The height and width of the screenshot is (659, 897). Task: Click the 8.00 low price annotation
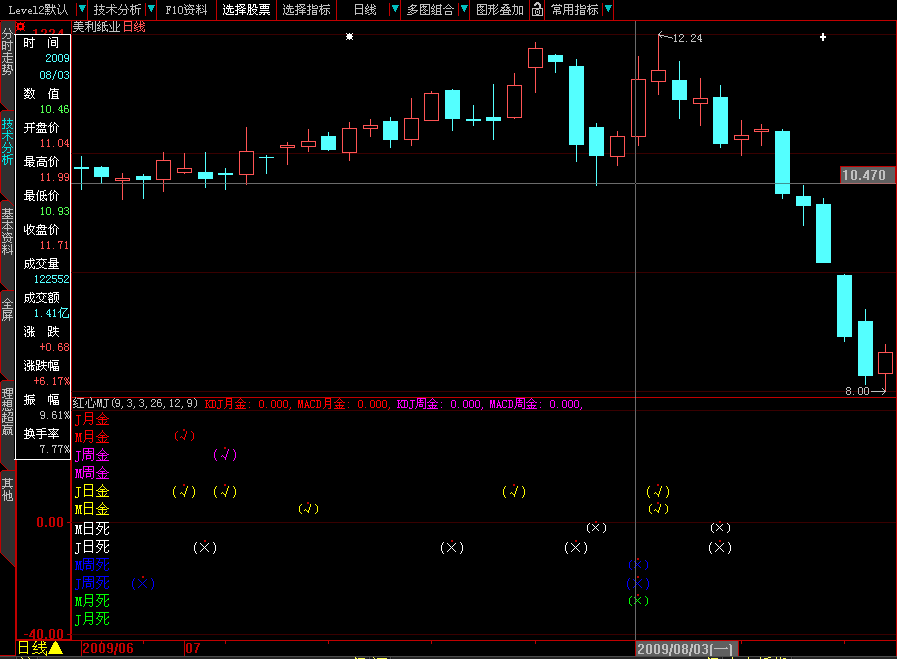(x=857, y=391)
